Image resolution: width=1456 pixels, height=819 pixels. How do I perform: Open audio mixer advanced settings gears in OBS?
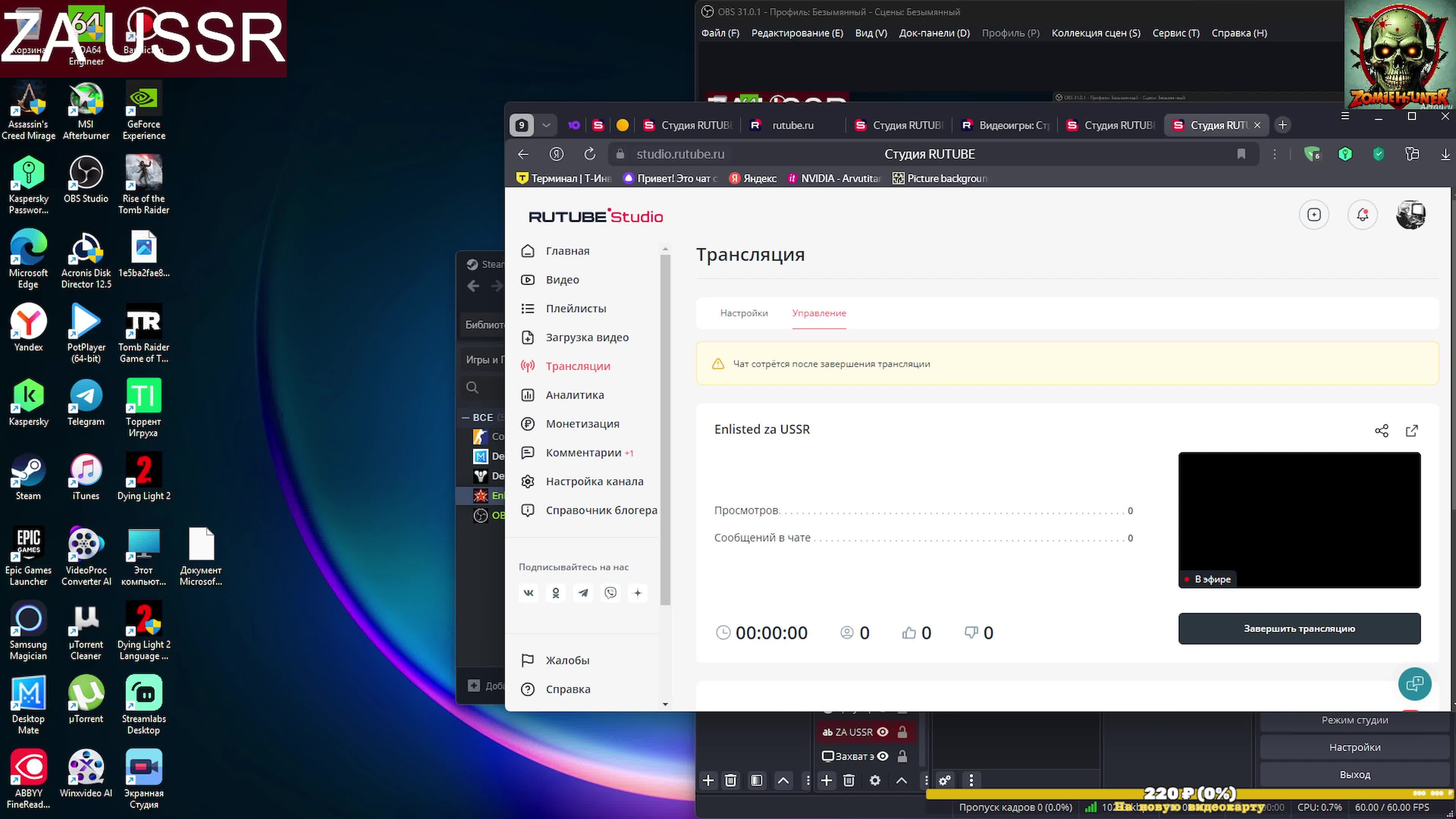tap(945, 781)
